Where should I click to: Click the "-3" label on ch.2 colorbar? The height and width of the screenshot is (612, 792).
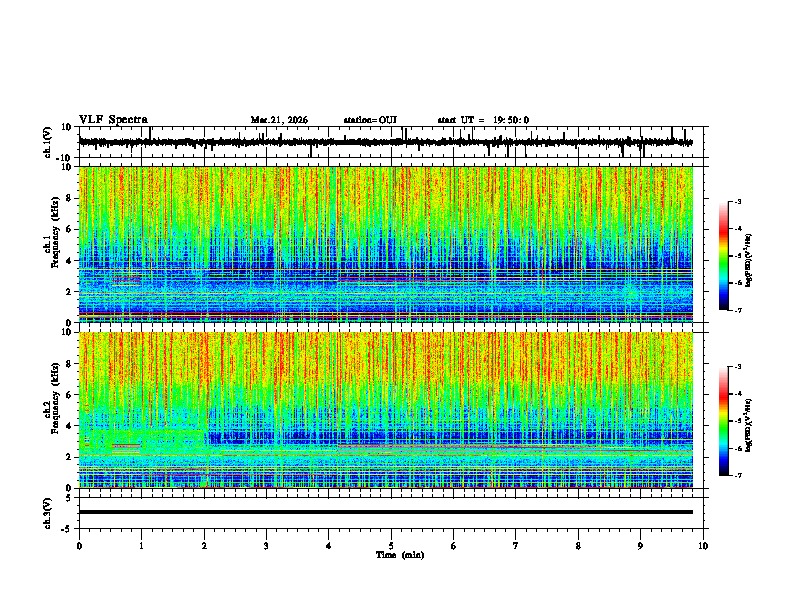737,367
